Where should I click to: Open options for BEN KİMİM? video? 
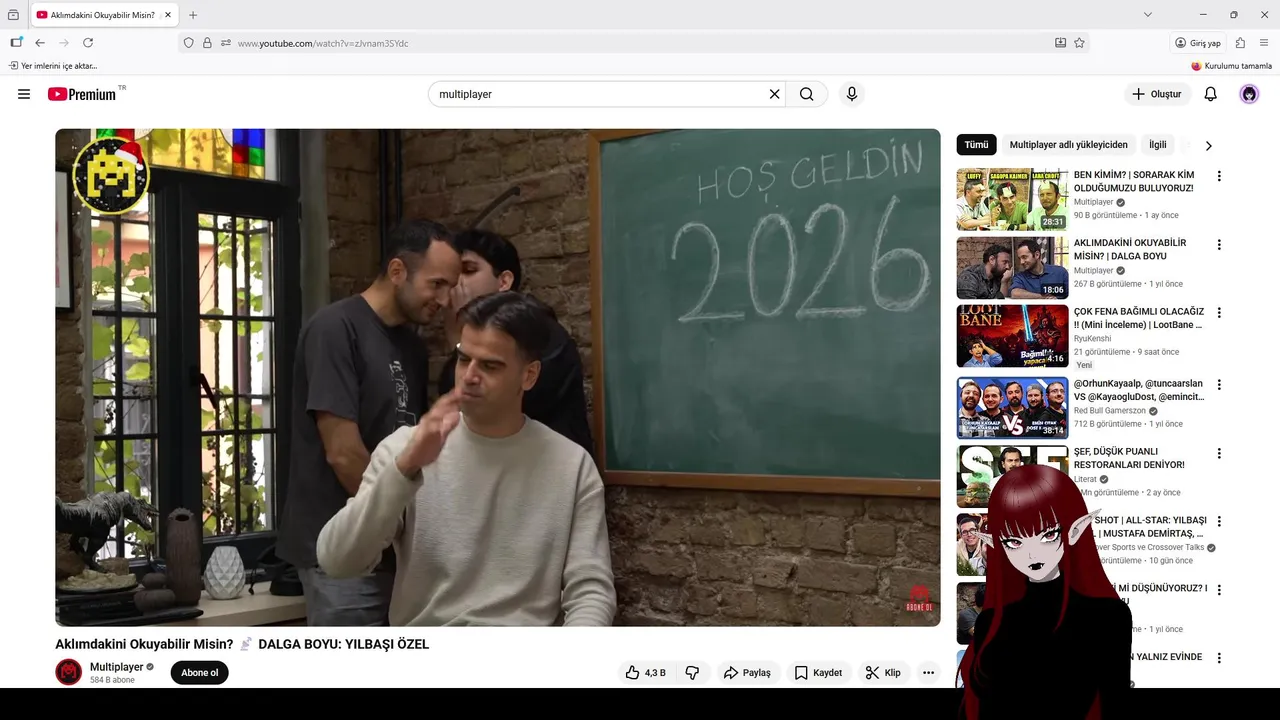pyautogui.click(x=1219, y=176)
